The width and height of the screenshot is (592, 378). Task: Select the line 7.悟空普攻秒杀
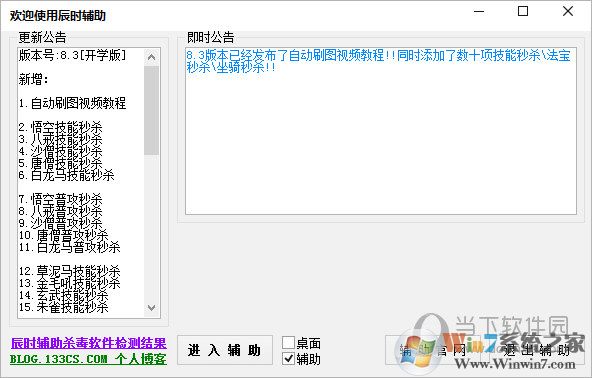60,199
